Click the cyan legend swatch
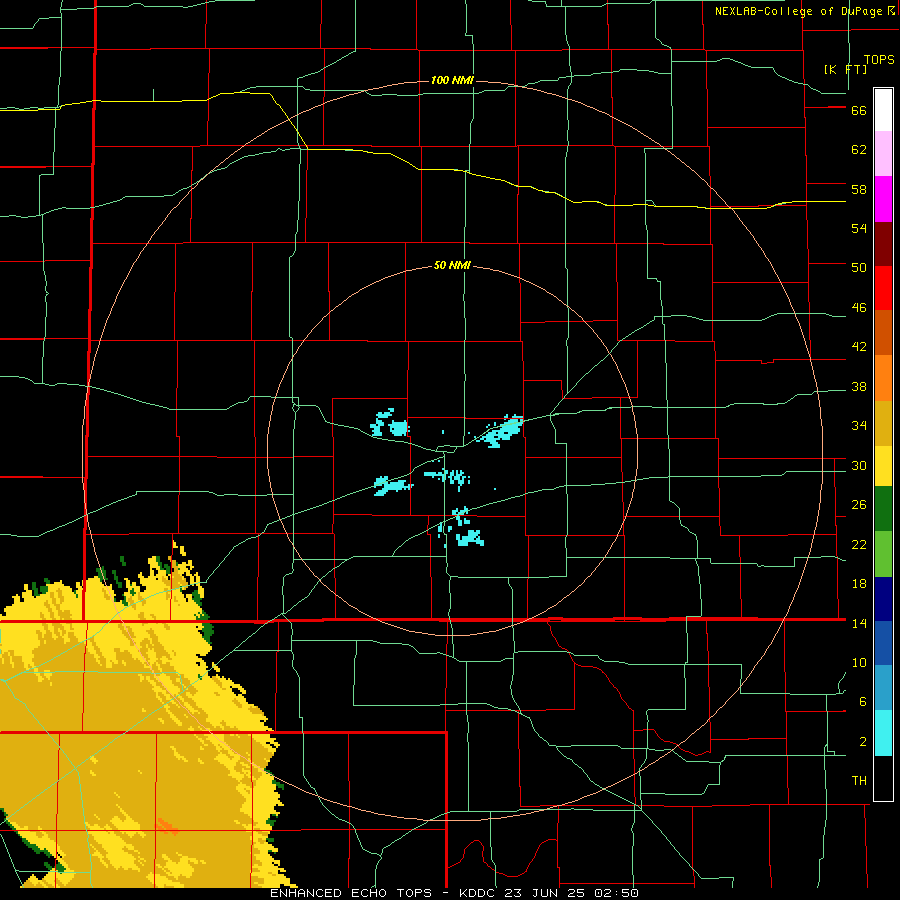900x900 pixels. coord(883,734)
